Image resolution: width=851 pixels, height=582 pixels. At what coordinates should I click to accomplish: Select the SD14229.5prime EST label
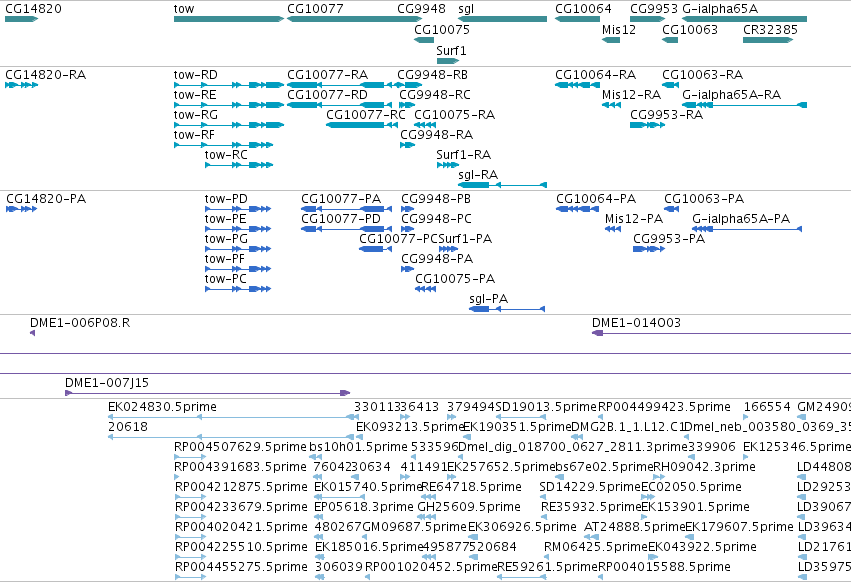pyautogui.click(x=590, y=487)
